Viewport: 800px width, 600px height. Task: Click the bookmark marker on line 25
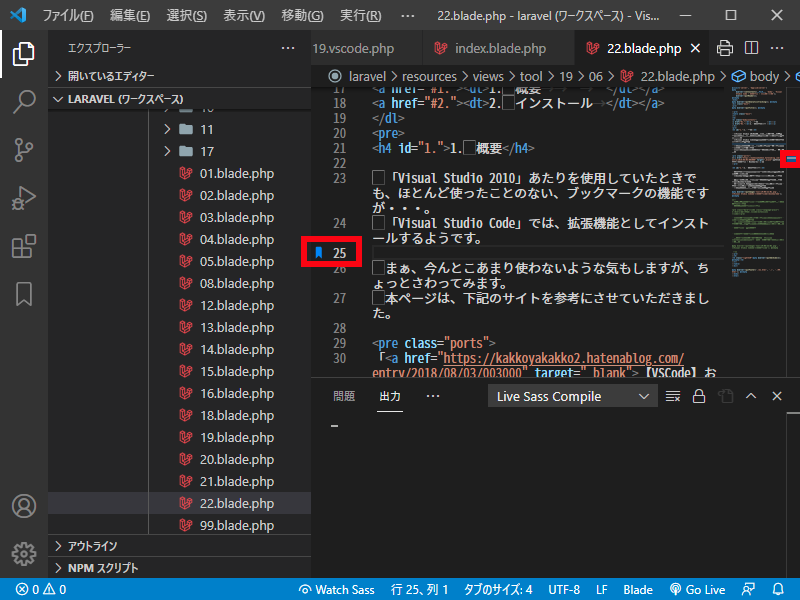pos(319,253)
